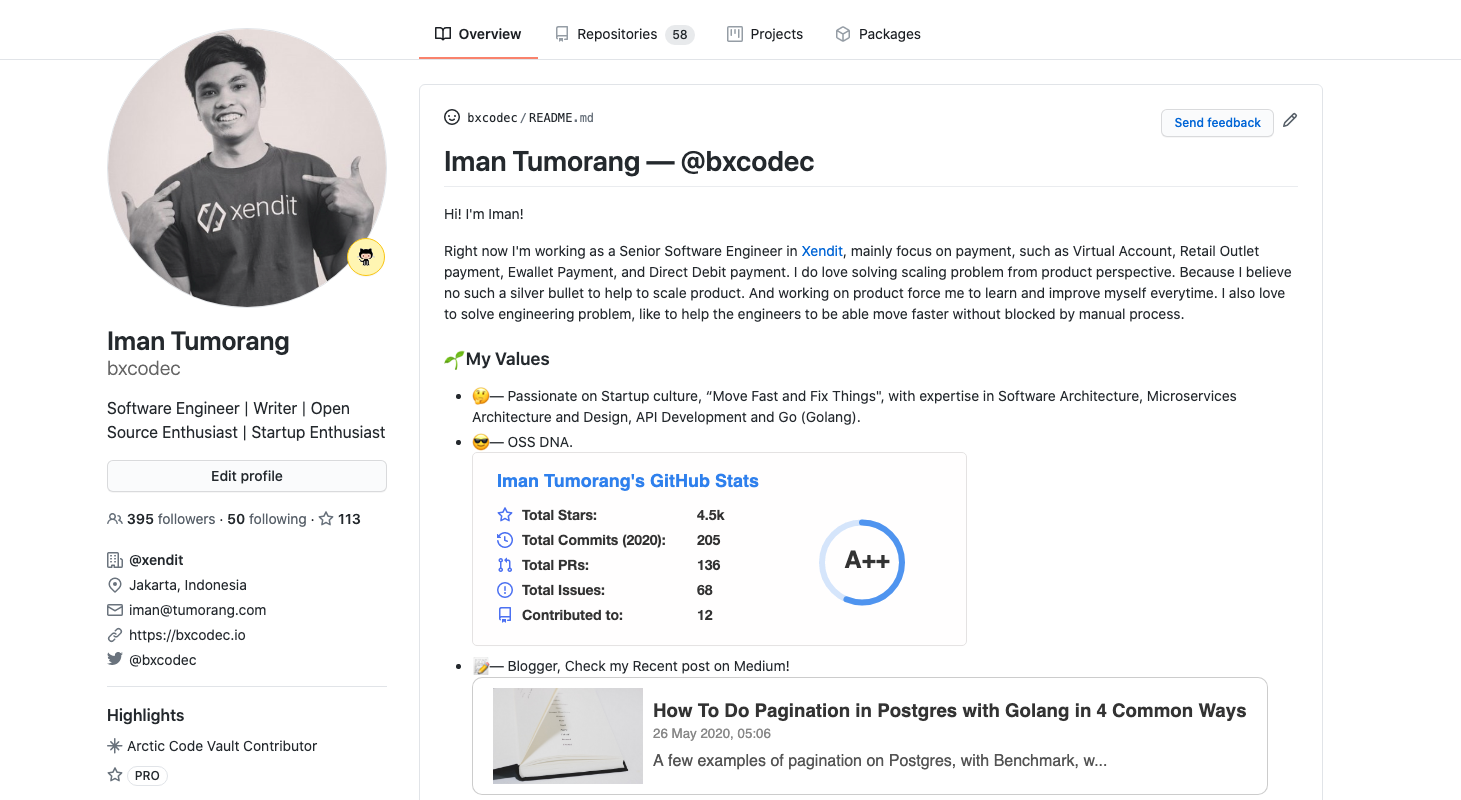Screen dimensions: 1461x800
Task: Switch to the Overview tab
Action: pyautogui.click(x=478, y=33)
